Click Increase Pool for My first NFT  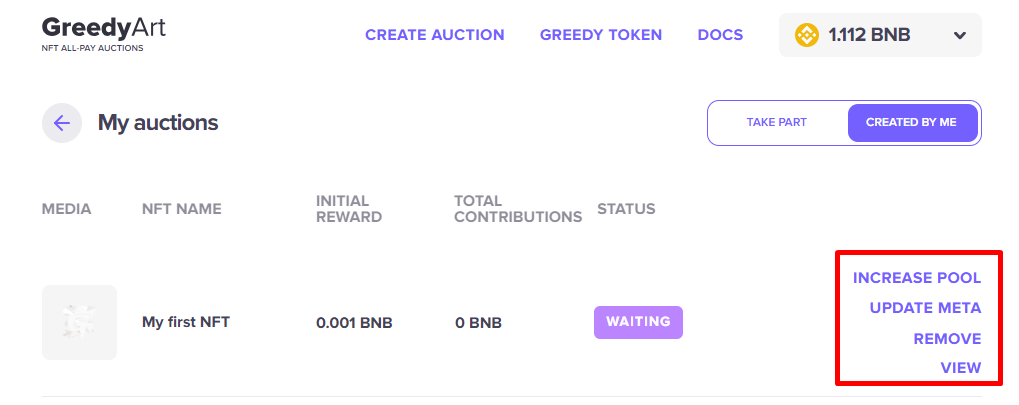coord(916,278)
